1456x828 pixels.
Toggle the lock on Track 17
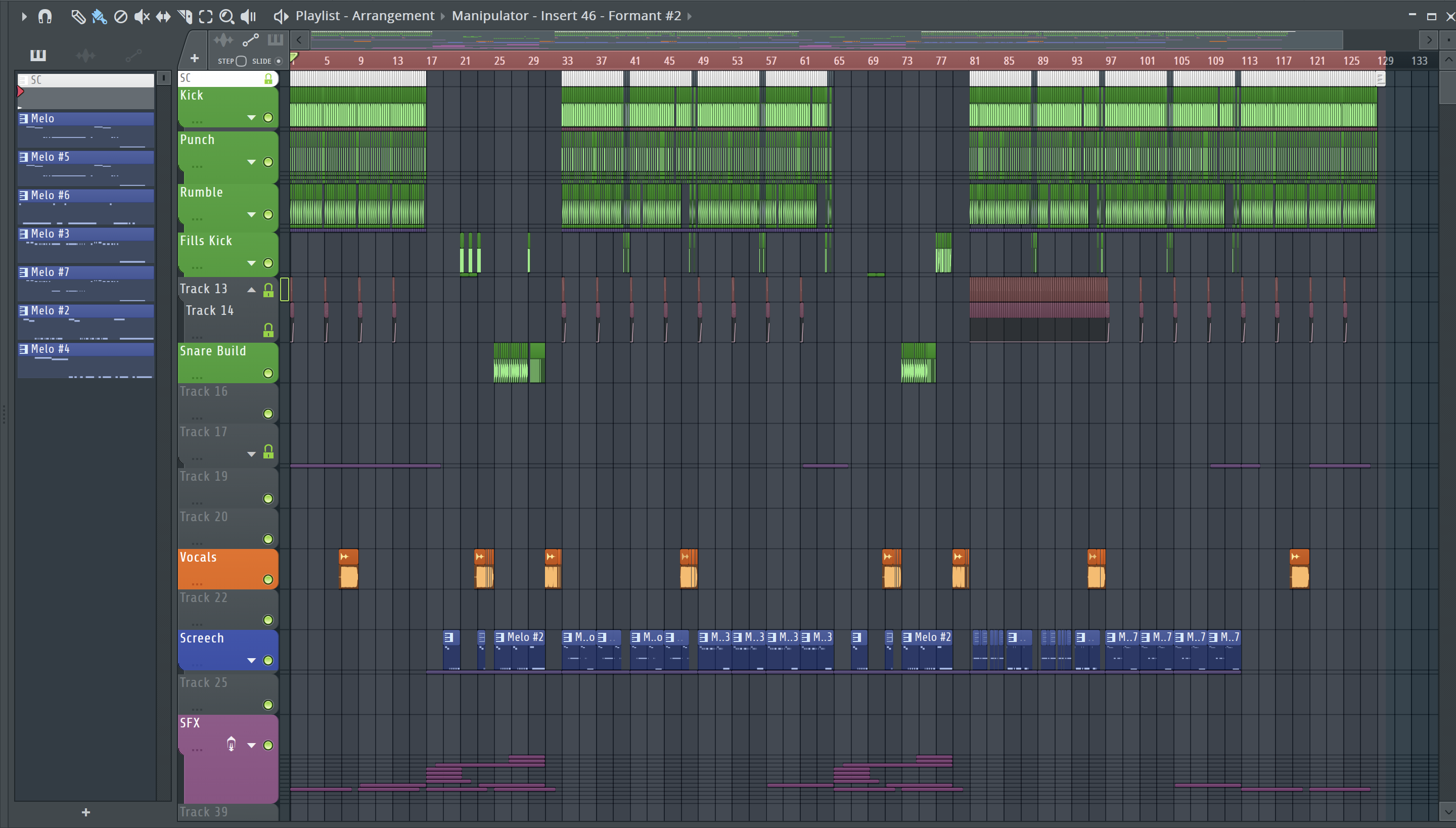(268, 451)
